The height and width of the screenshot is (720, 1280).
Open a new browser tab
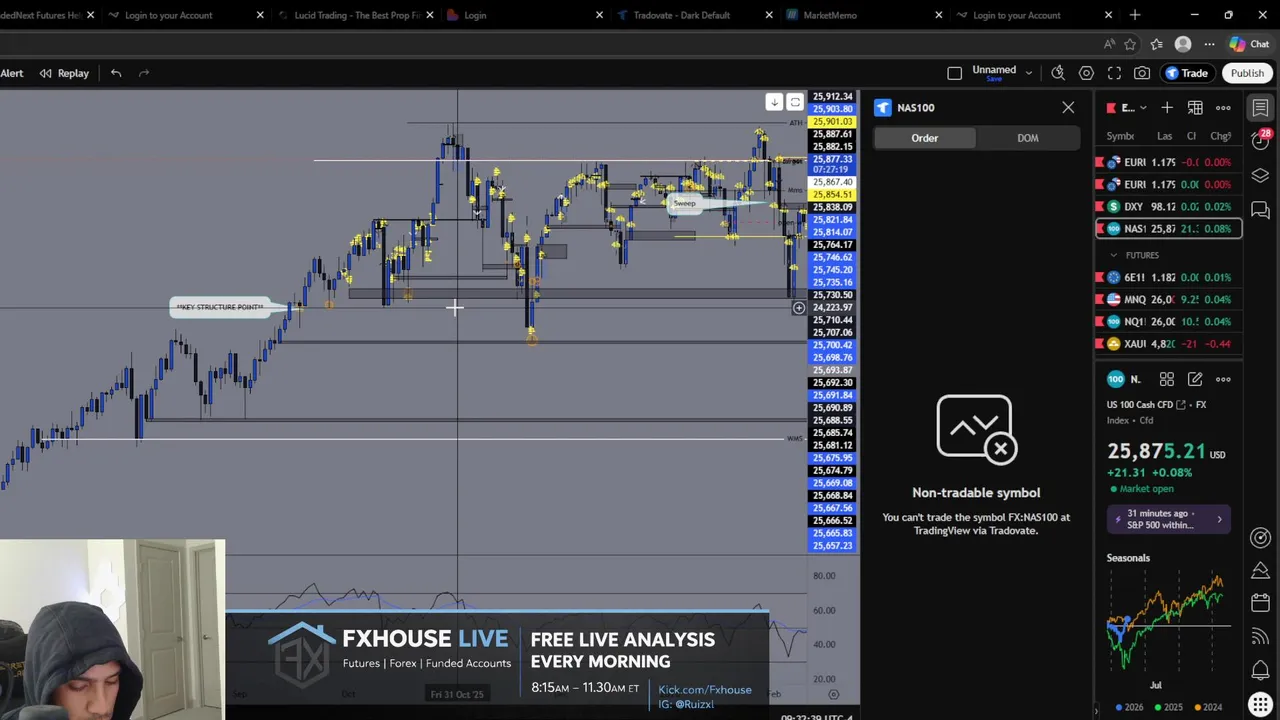(1135, 15)
